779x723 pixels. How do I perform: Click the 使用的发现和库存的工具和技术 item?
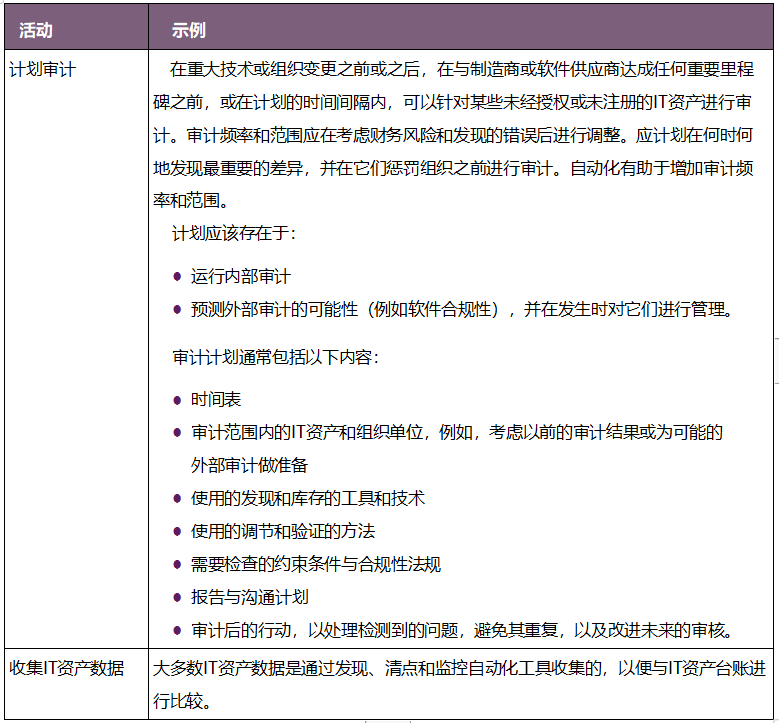(x=308, y=498)
